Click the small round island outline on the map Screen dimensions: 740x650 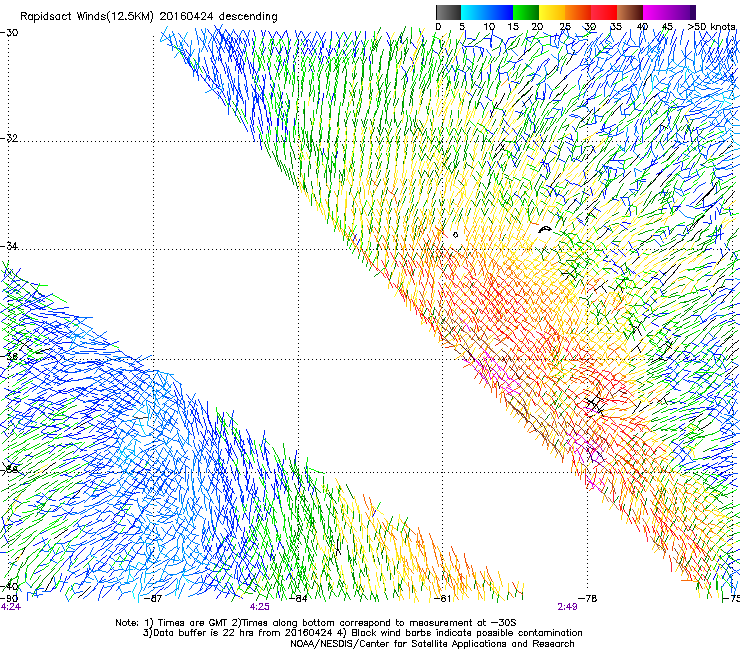[455, 235]
